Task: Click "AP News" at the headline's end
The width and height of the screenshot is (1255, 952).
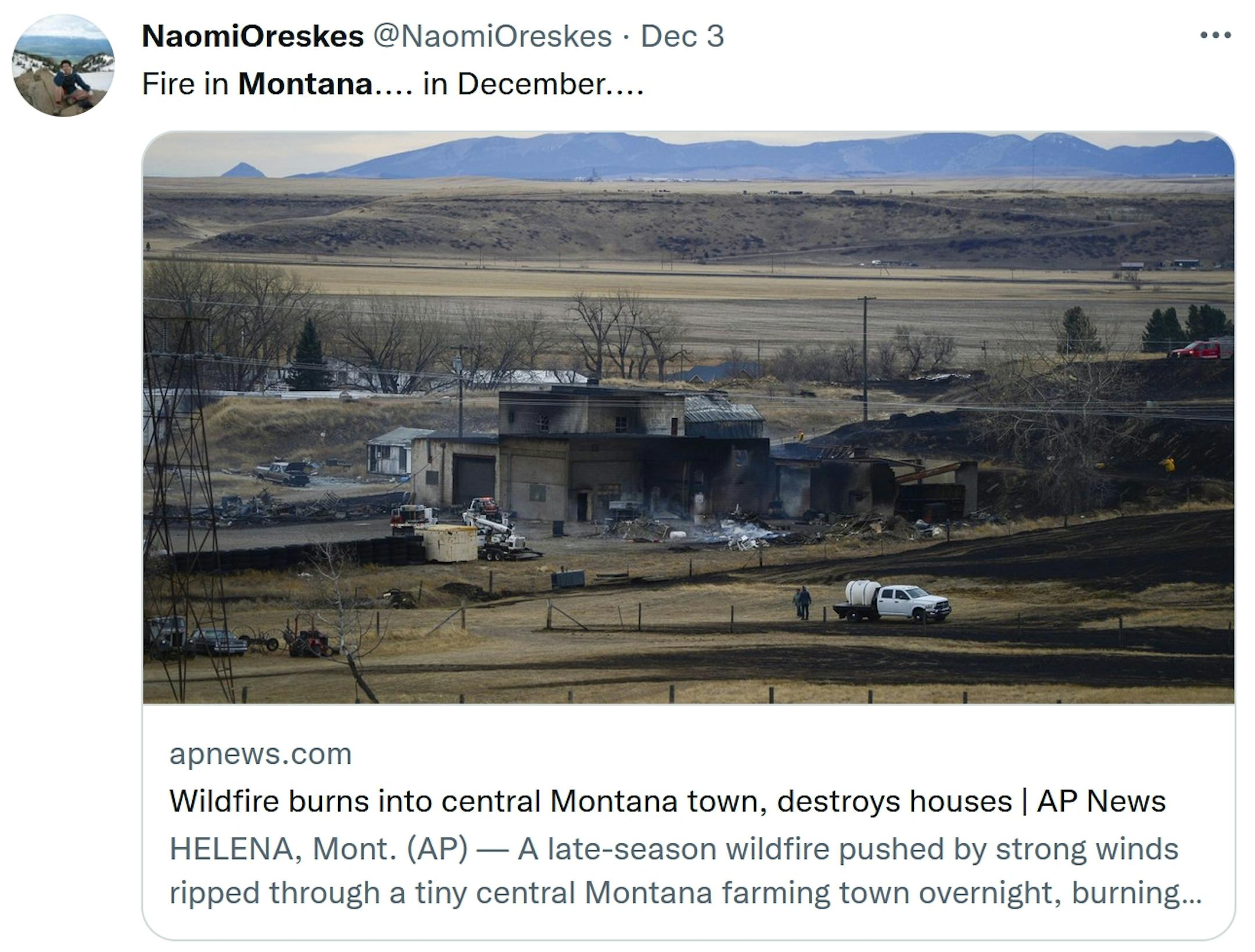Action: (1101, 802)
